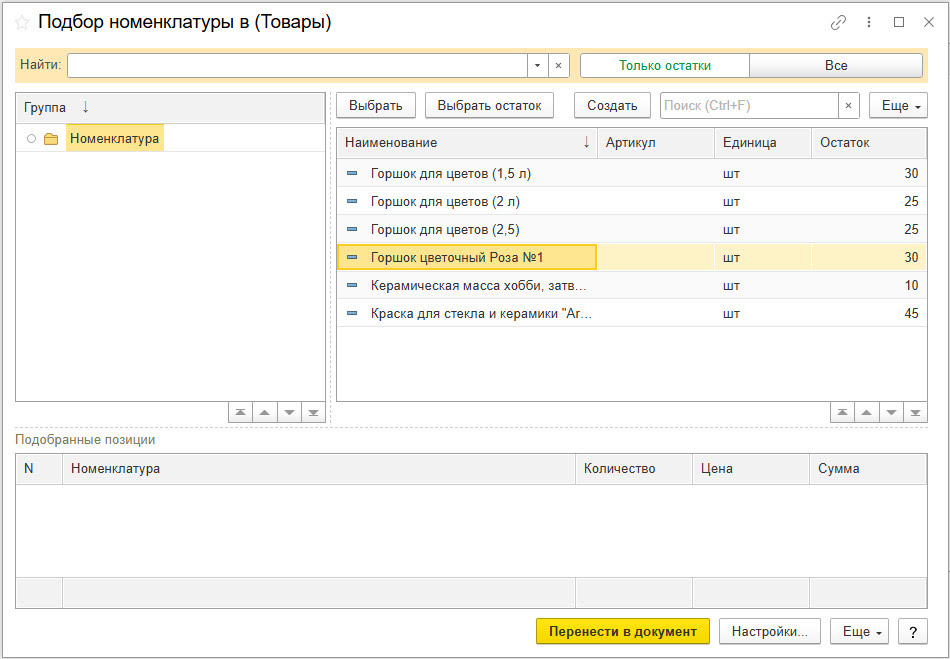Select row Горшок цветочный Роза №1
The image size is (950, 659).
point(632,257)
